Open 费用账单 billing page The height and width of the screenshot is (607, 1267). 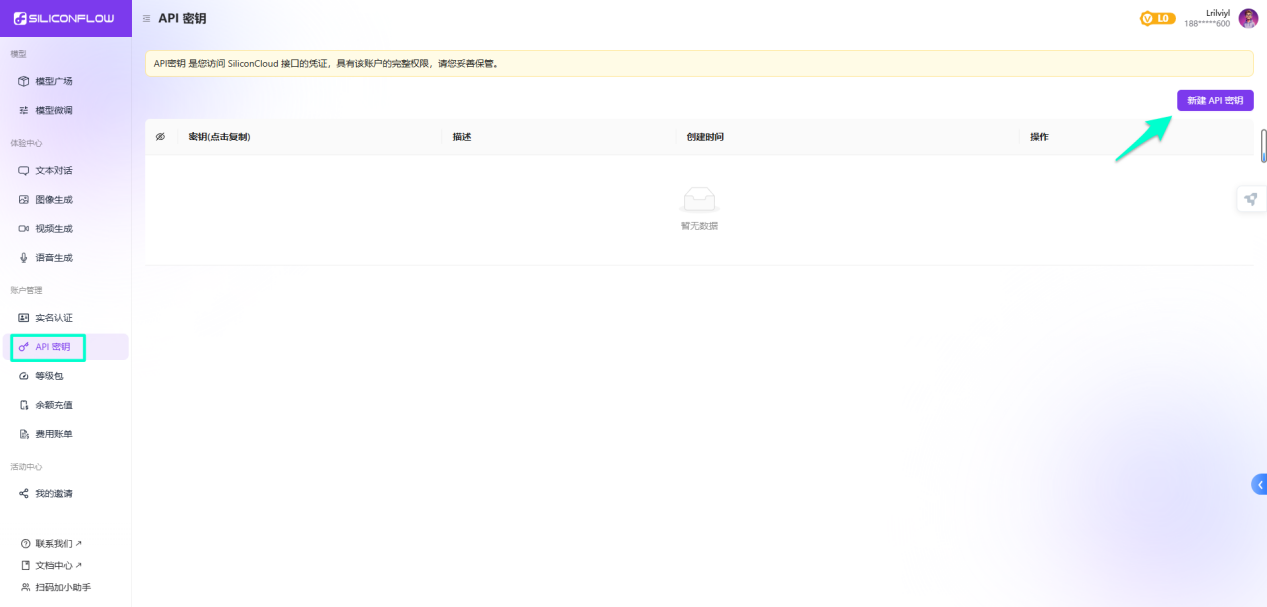pyautogui.click(x=54, y=434)
